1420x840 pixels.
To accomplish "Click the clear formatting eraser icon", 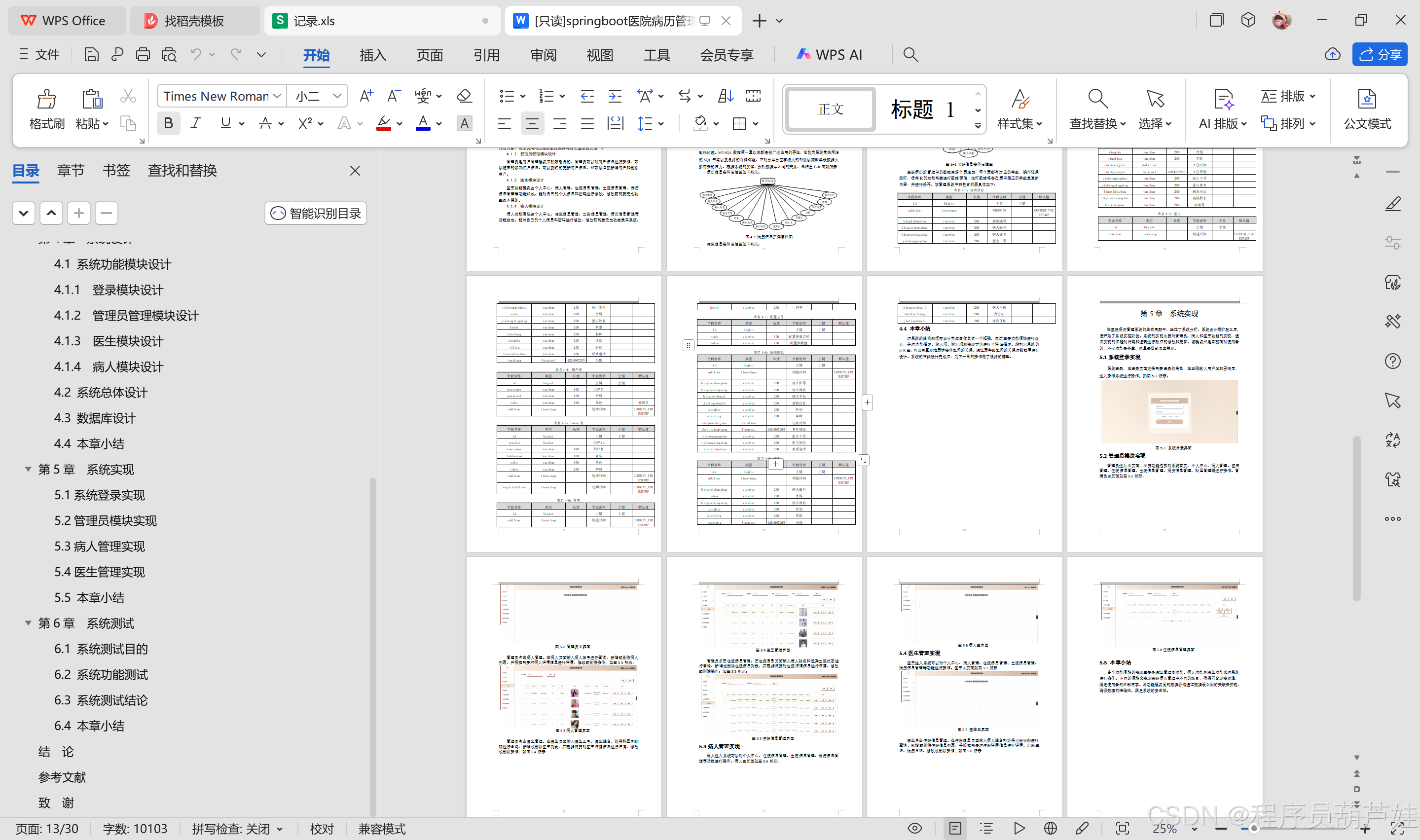I will (464, 96).
